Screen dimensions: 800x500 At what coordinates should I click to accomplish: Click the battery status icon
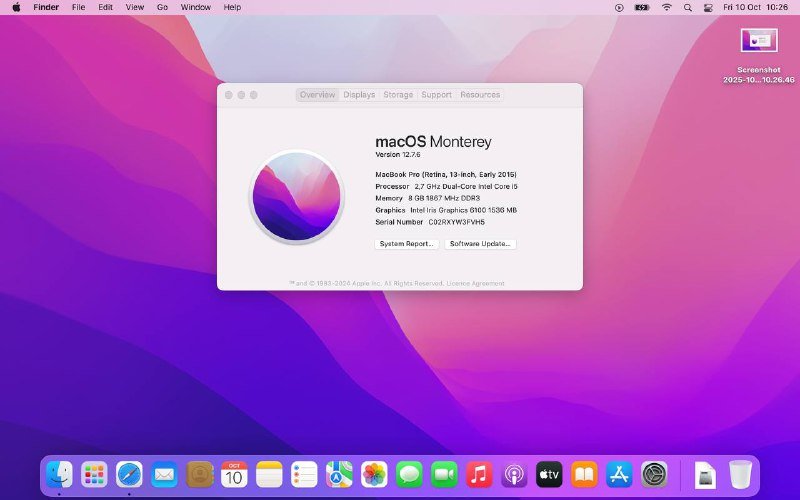pos(642,8)
